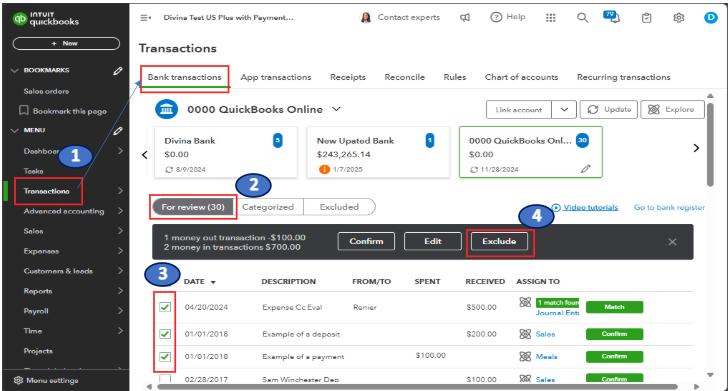Click the category icon in Example of a deposit row
The width and height of the screenshot is (728, 391).
pyautogui.click(x=525, y=334)
